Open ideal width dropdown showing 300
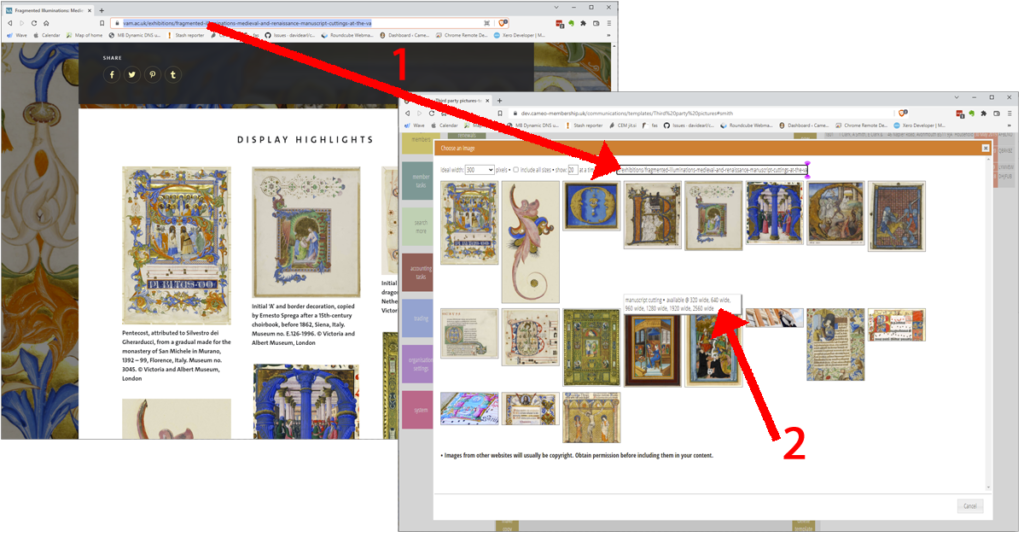 (x=479, y=170)
